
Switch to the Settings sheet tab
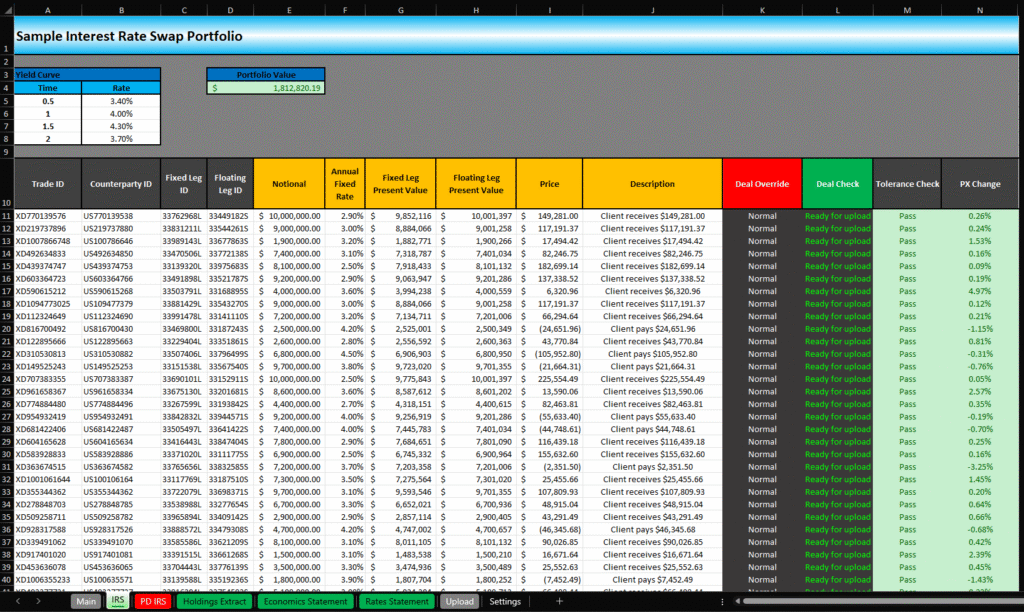click(x=505, y=602)
